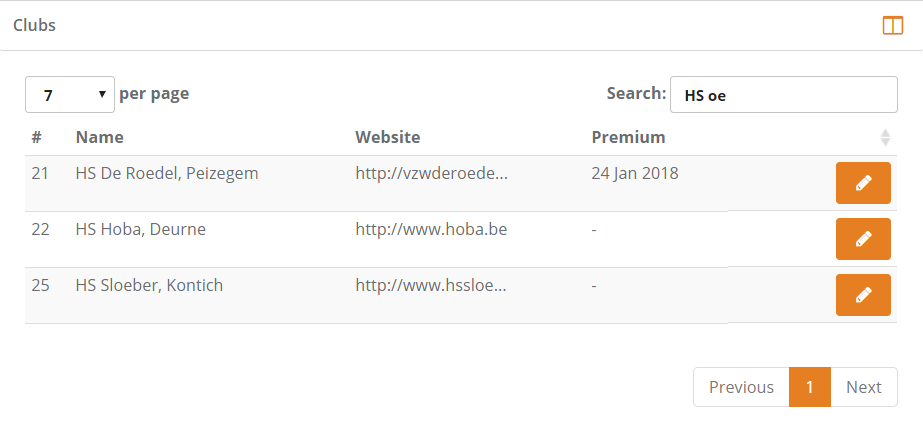Open the vzwderoede website link
This screenshot has width=923, height=446.
431,173
